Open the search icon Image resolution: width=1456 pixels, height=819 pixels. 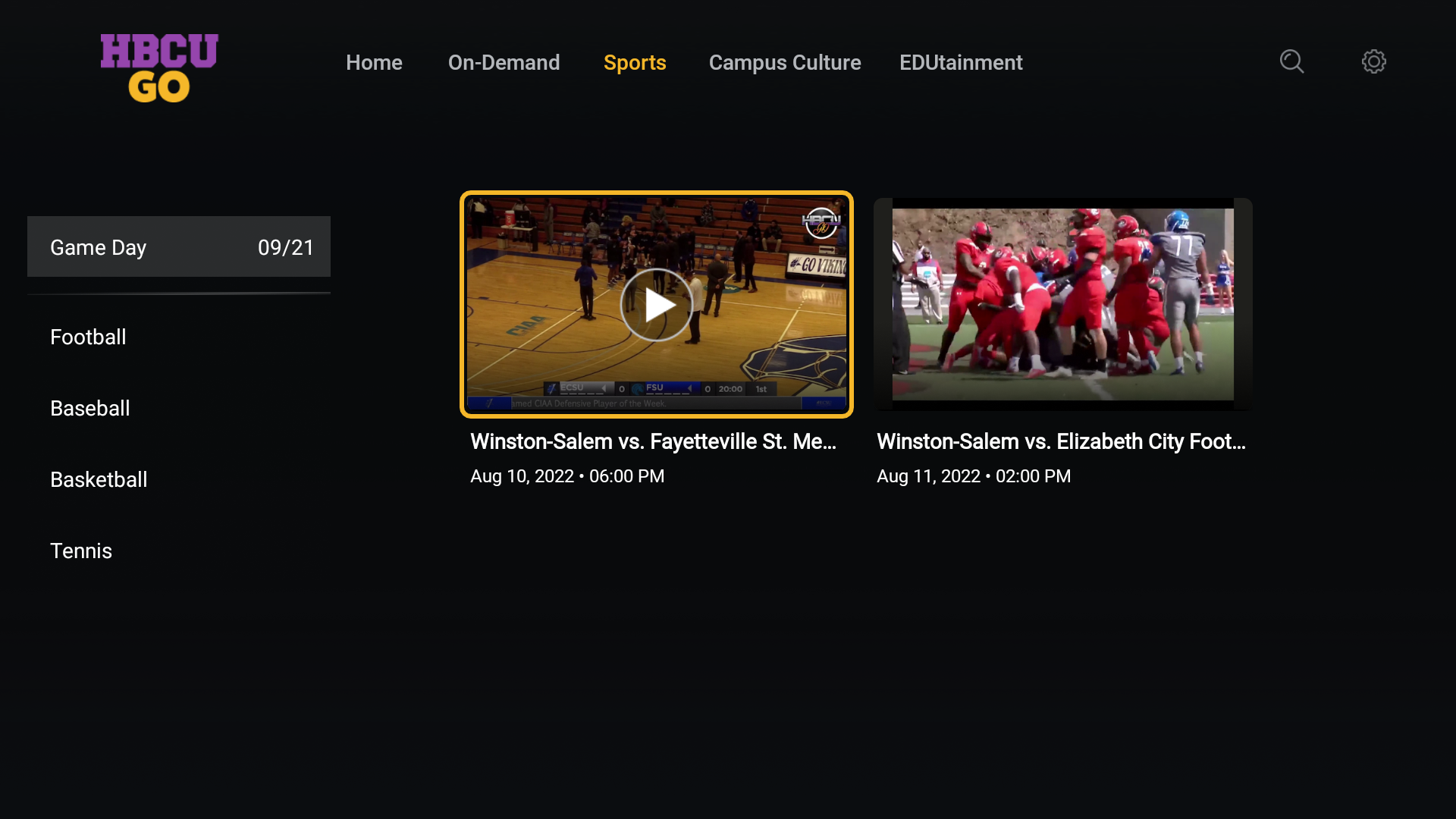click(1292, 61)
